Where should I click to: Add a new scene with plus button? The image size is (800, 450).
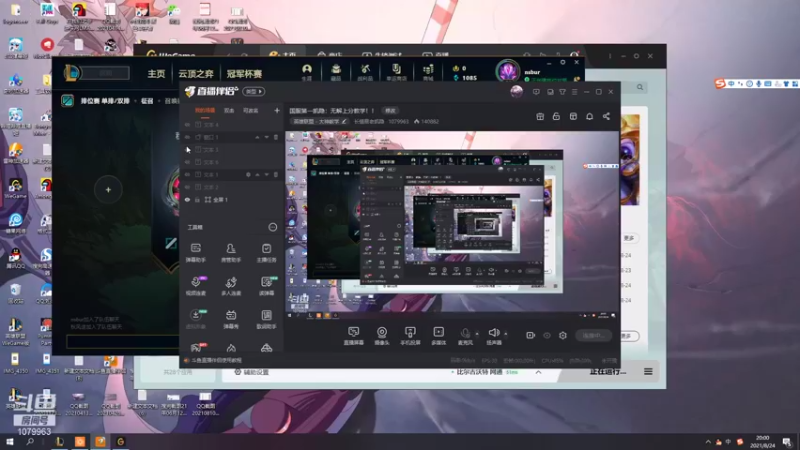tap(277, 110)
